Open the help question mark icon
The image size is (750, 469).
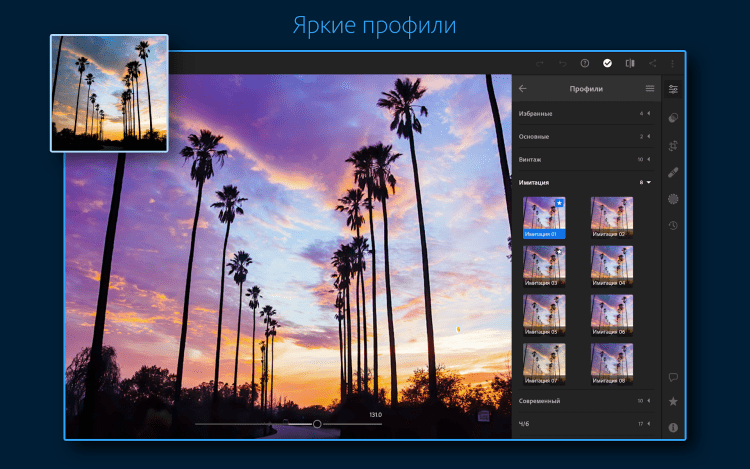click(x=585, y=63)
